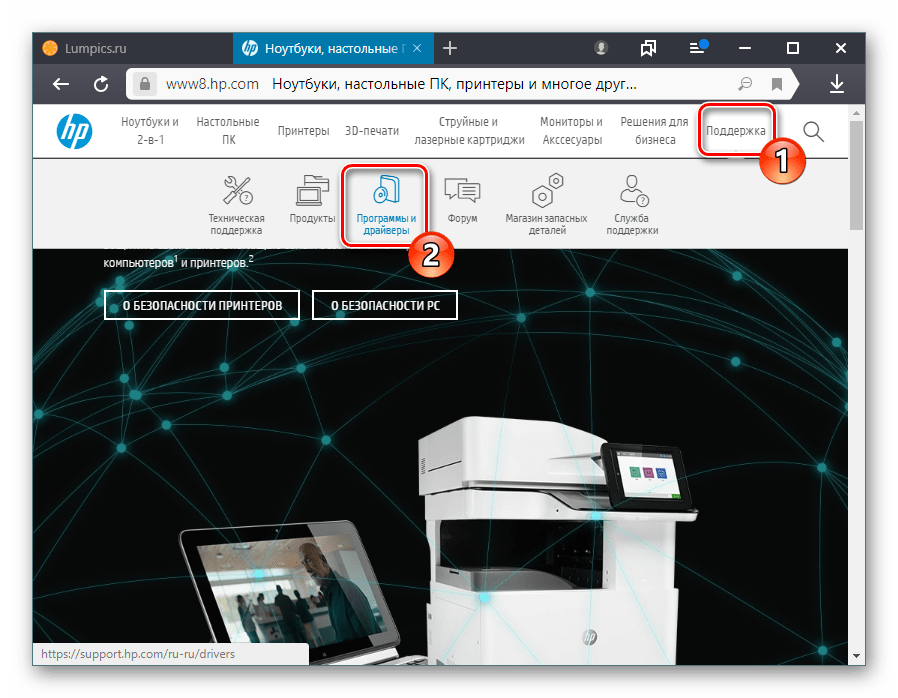The image size is (898, 698).
Task: Go back with the browser back arrow
Action: point(61,84)
